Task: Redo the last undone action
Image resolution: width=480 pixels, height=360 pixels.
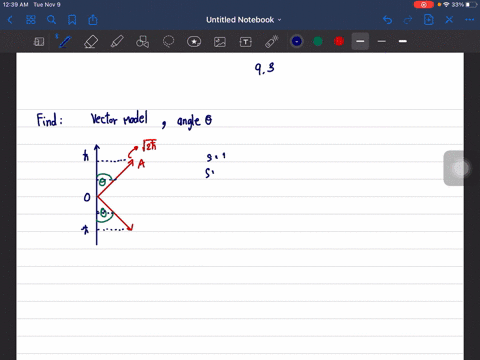Action: coord(408,20)
